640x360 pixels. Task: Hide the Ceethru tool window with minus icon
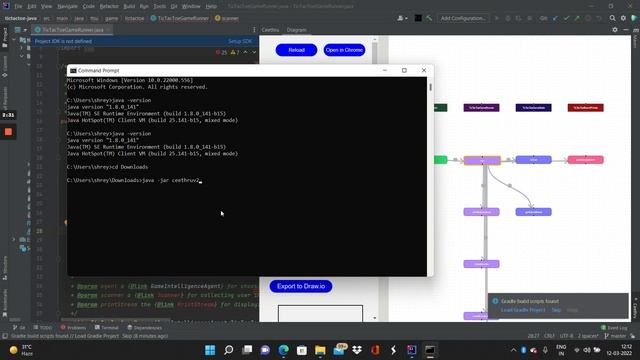click(626, 30)
